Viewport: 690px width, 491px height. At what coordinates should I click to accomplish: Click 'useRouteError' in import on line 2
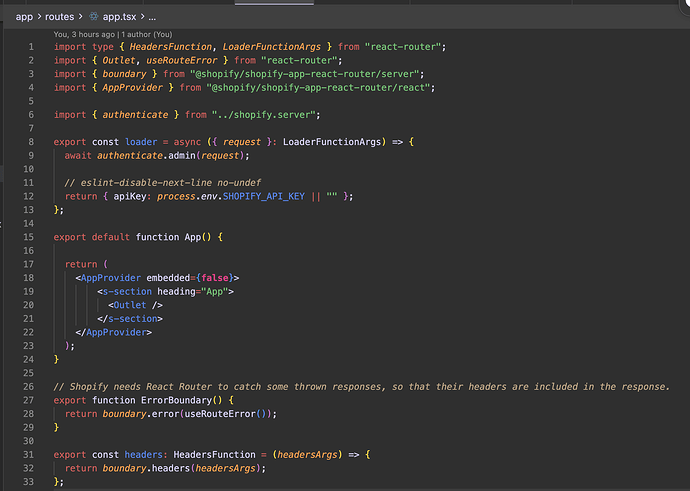182,60
